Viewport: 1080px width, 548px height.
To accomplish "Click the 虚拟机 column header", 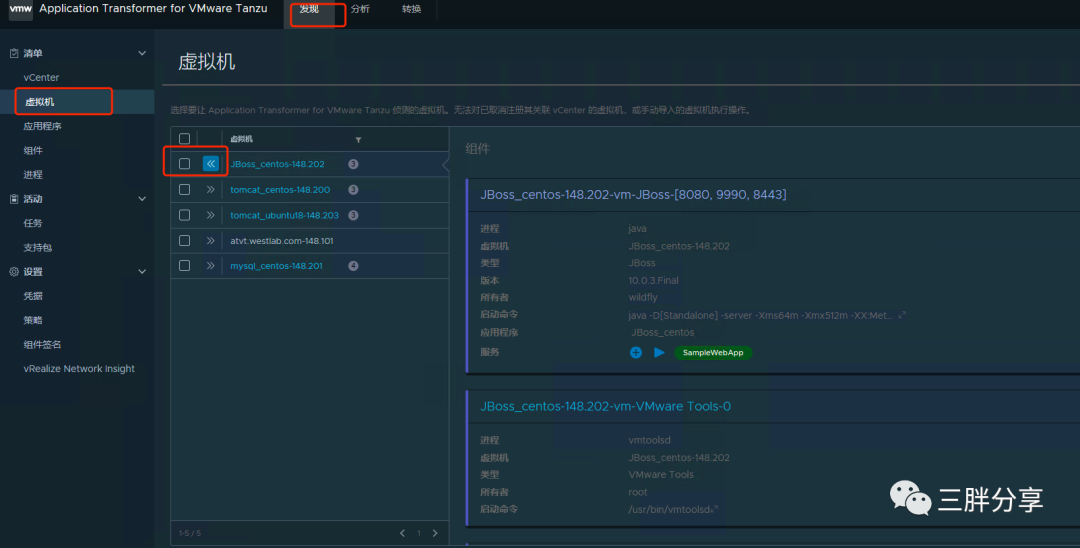I will 241,139.
